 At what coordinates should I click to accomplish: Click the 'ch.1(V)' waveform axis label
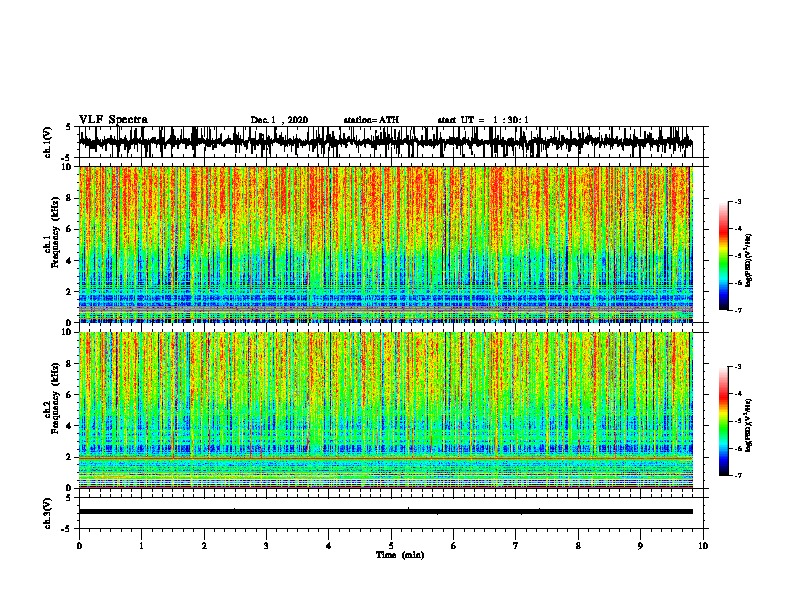(x=48, y=142)
